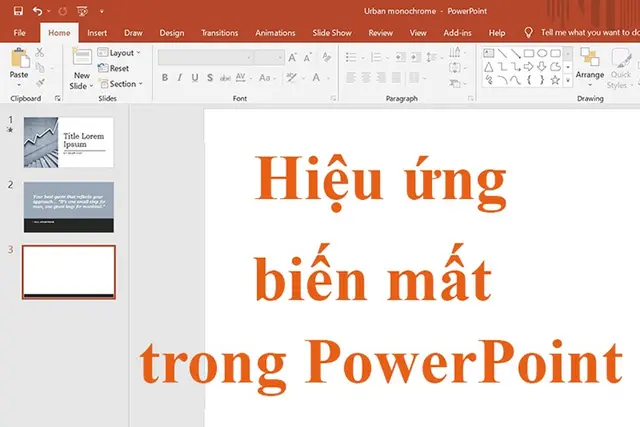The image size is (640, 427).
Task: Toggle Italic formatting button
Action: point(180,78)
